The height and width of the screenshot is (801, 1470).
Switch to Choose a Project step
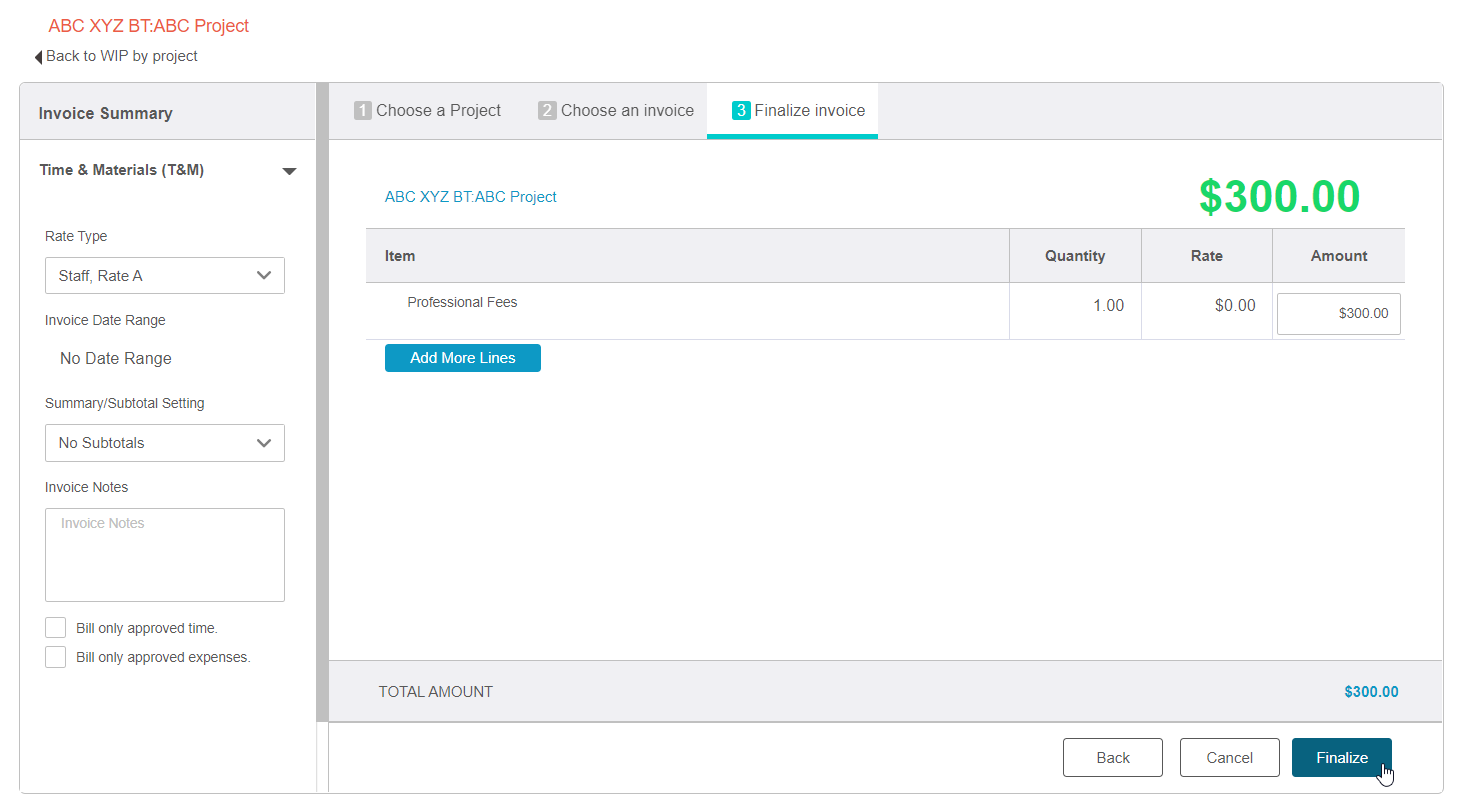(x=428, y=111)
